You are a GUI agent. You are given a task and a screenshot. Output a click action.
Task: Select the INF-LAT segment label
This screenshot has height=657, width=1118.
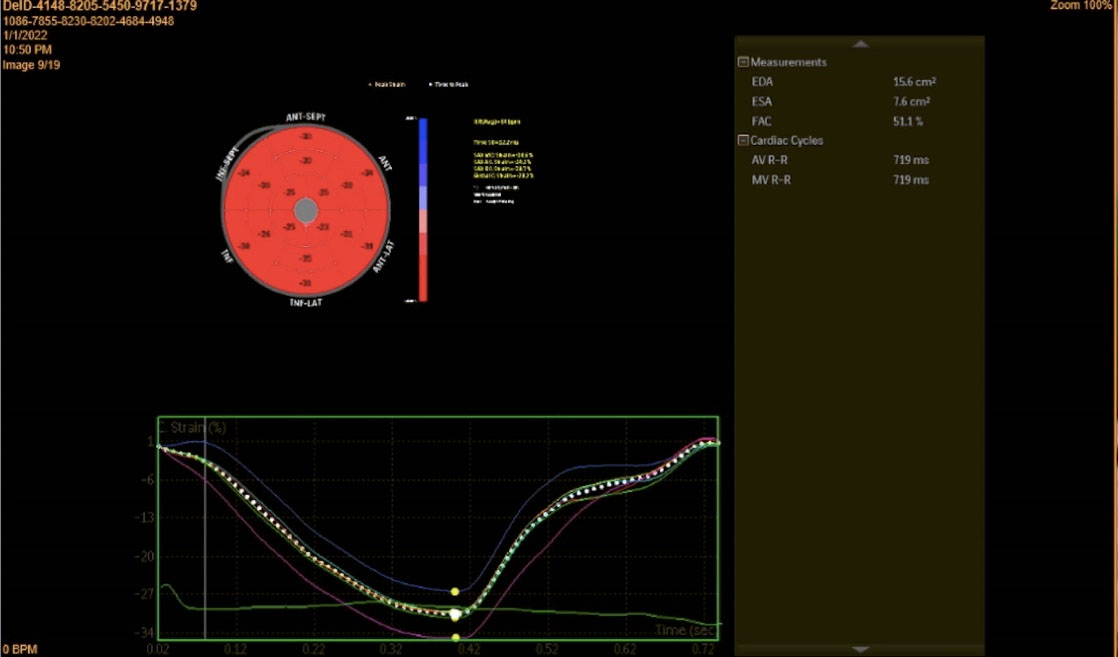306,301
